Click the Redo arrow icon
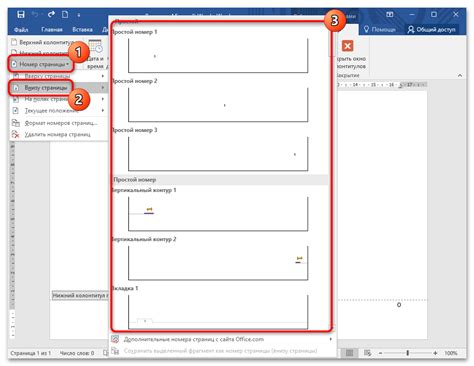474x366 pixels. coord(51,14)
